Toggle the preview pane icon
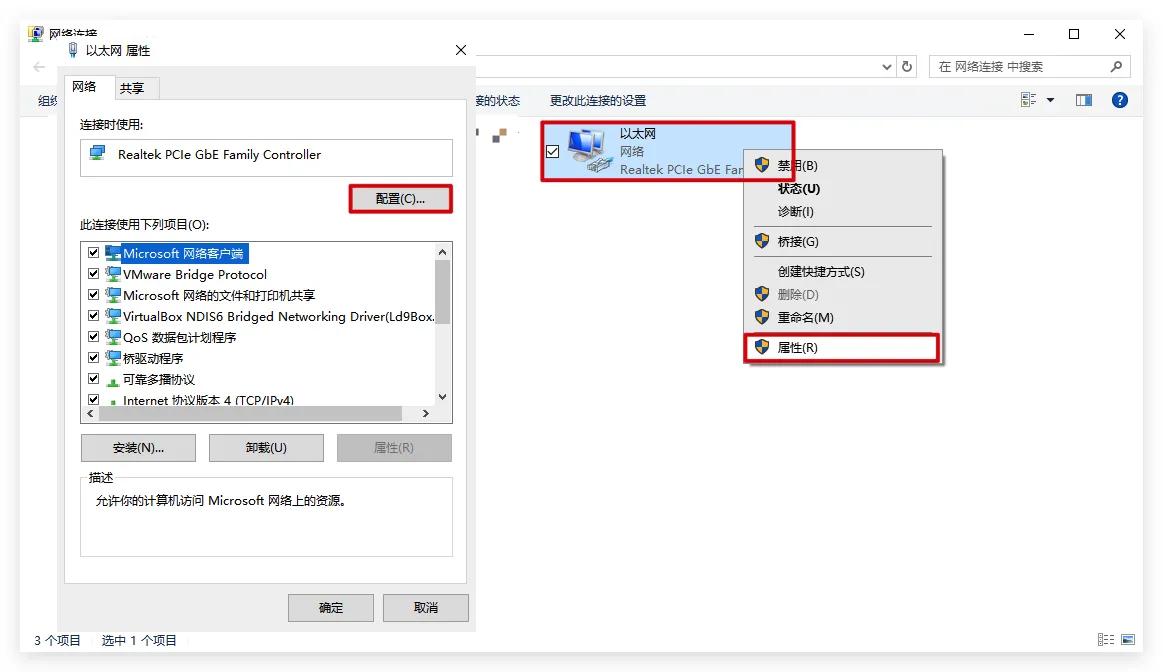Viewport: 1163px width, 672px height. pyautogui.click(x=1084, y=100)
